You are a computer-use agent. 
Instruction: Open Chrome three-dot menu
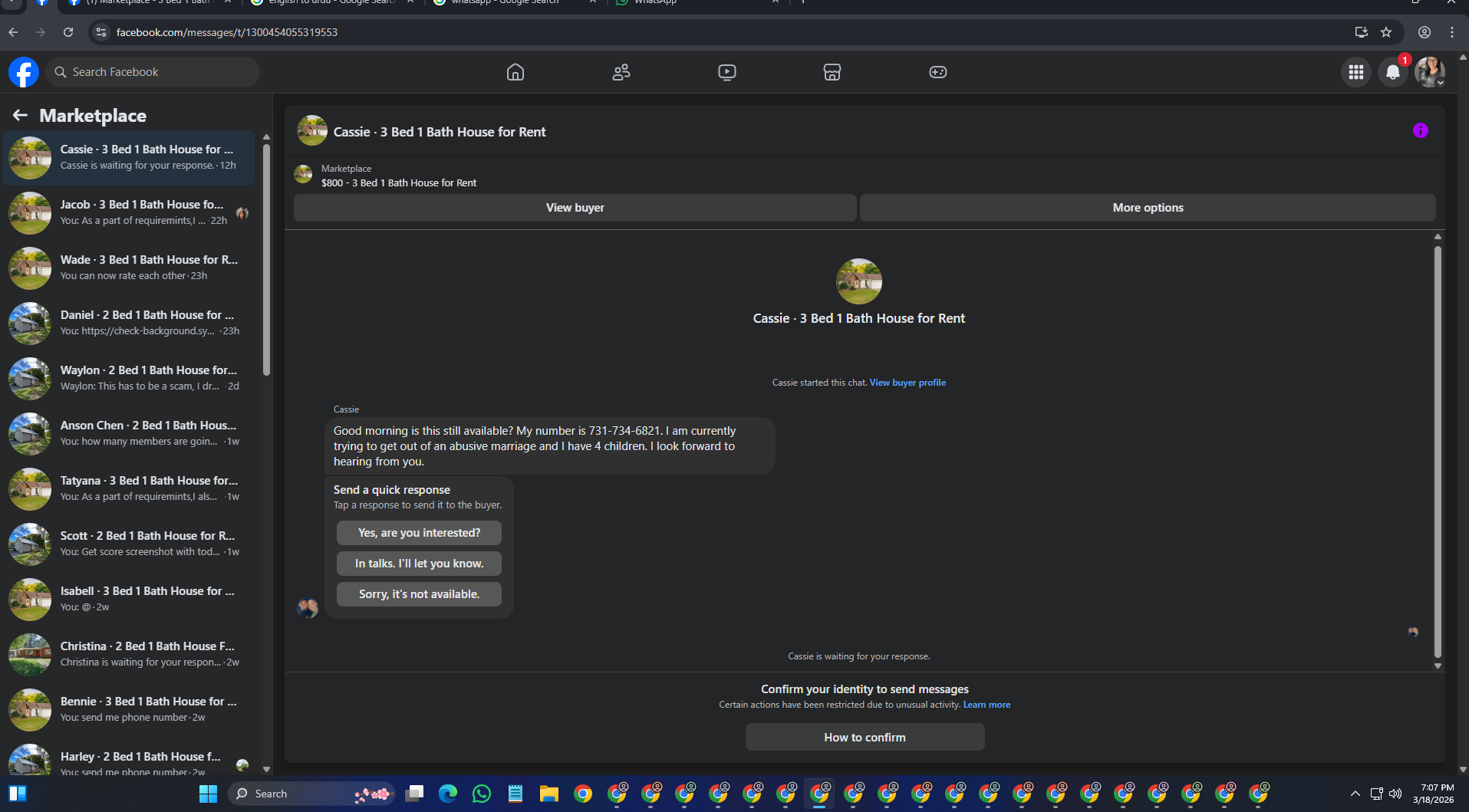(x=1452, y=32)
